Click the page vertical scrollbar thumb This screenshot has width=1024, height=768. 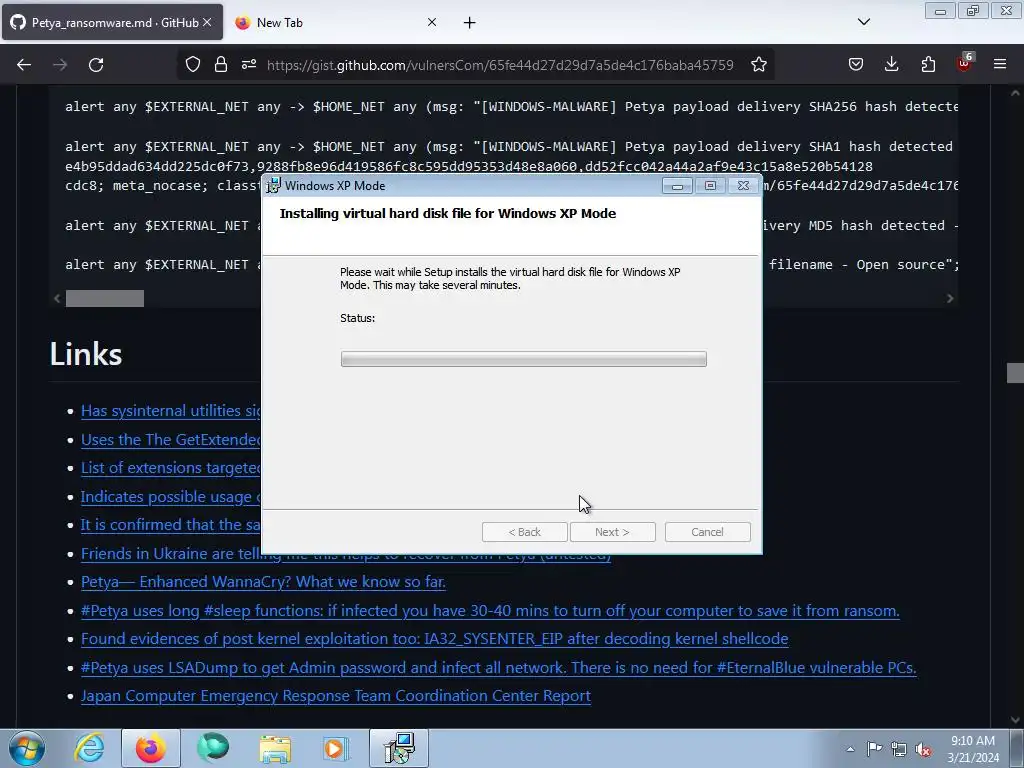(1015, 373)
